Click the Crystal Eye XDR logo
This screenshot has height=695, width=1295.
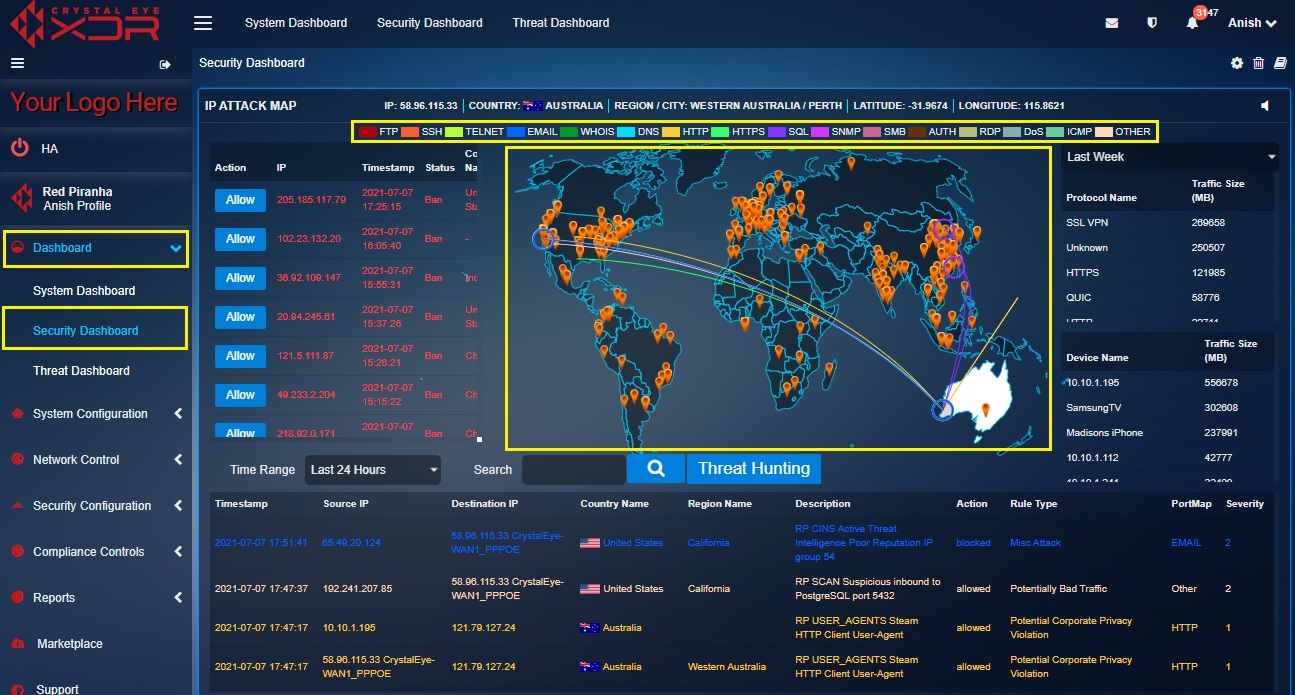(x=83, y=24)
